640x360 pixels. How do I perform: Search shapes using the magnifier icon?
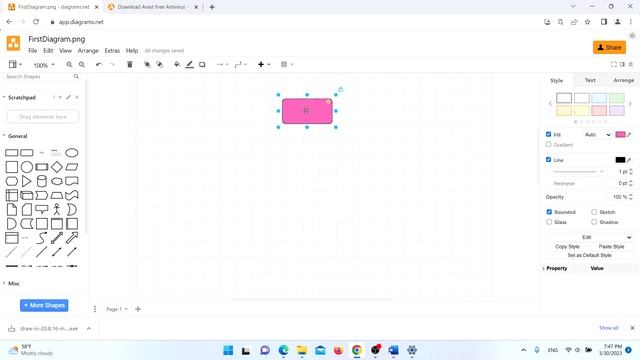pos(76,76)
